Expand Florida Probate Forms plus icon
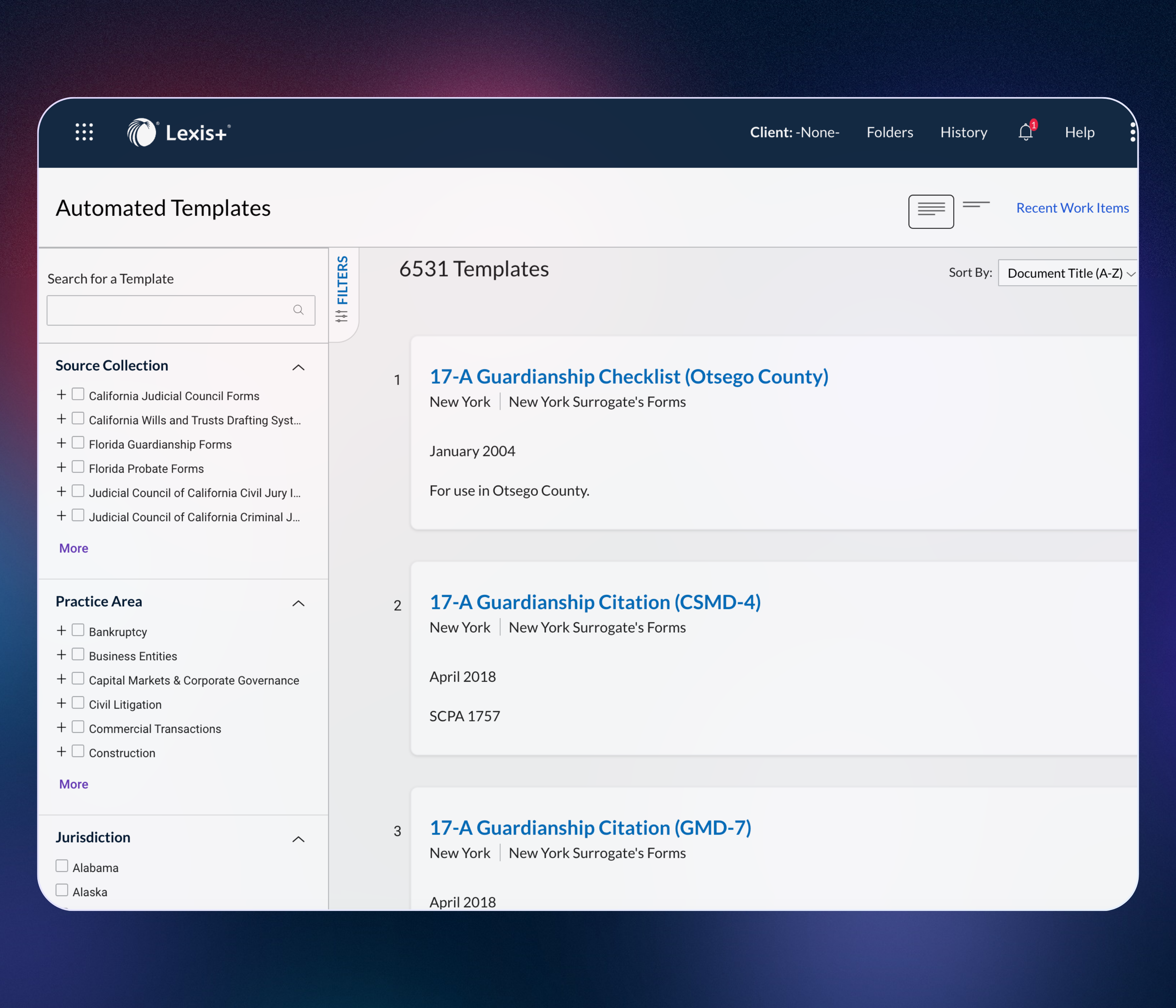Image resolution: width=1176 pixels, height=1008 pixels. [x=61, y=467]
